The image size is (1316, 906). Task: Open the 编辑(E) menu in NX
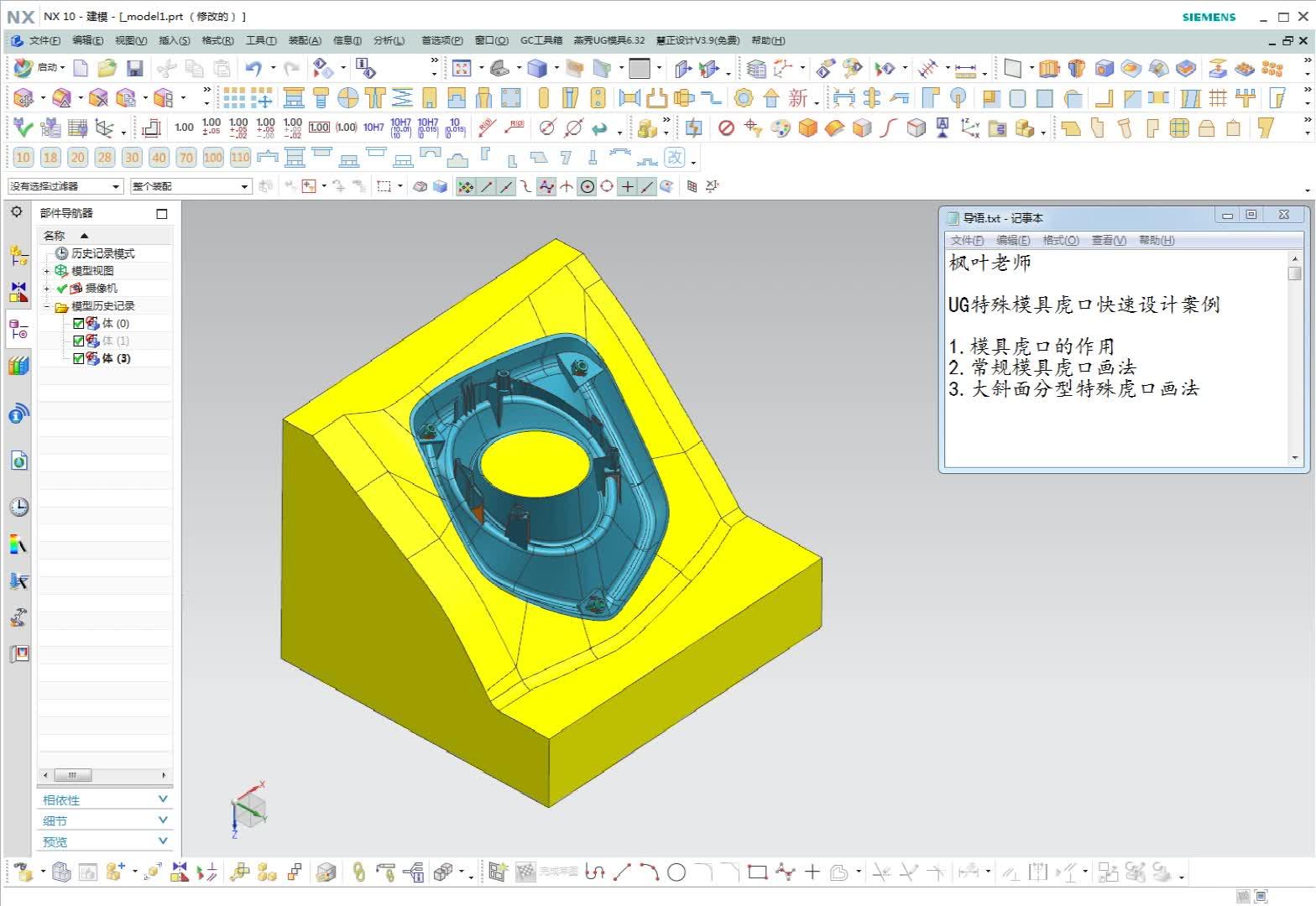click(x=87, y=40)
